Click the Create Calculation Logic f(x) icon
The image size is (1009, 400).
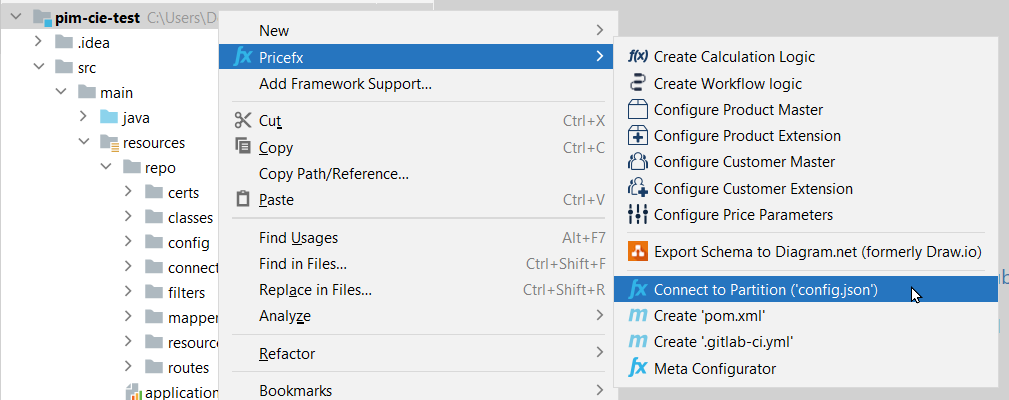[637, 57]
